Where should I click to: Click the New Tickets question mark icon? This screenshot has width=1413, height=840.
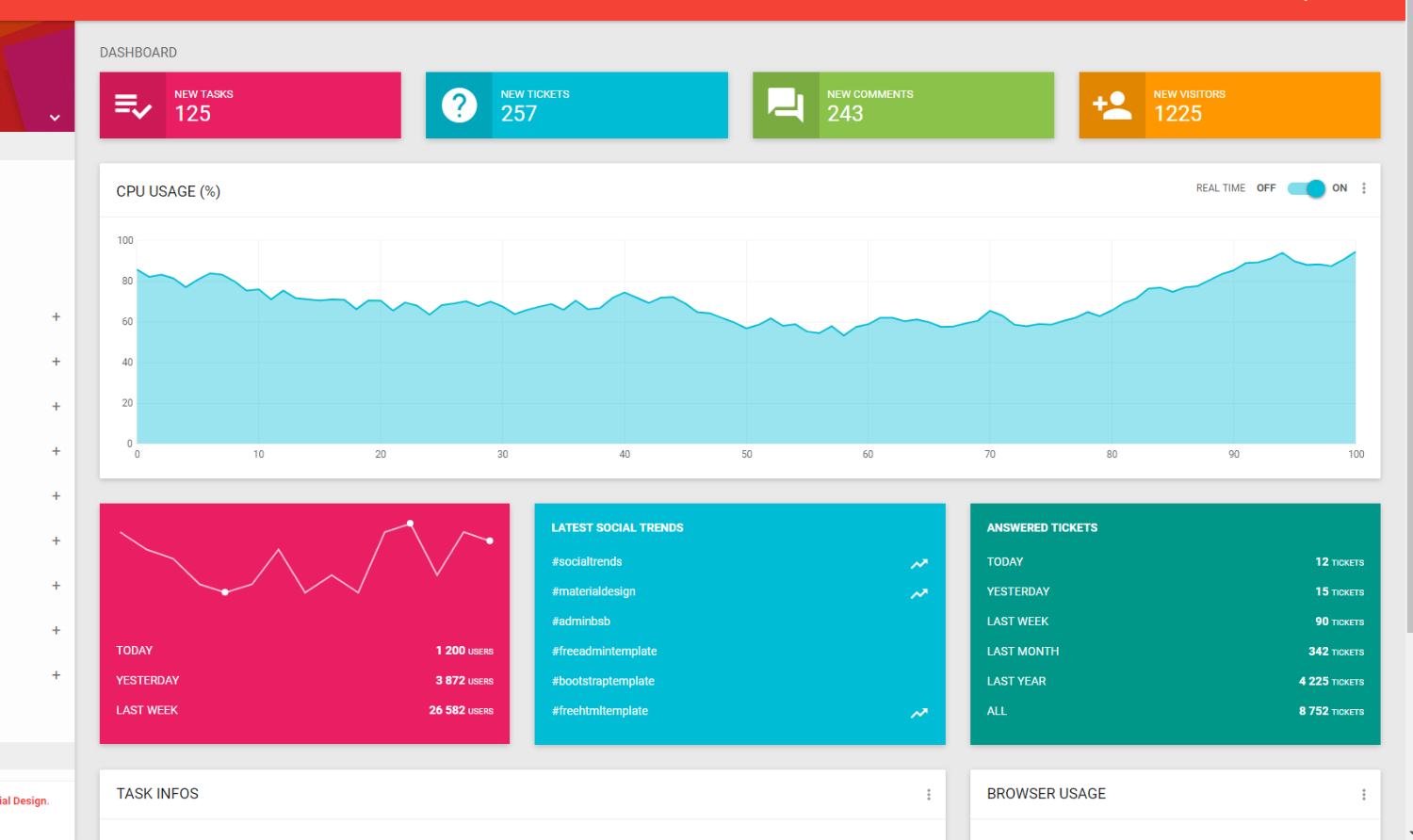[459, 105]
